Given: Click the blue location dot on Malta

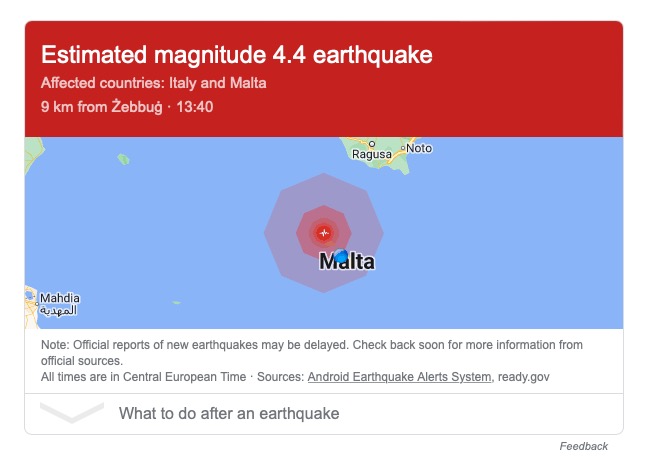Looking at the screenshot, I should [x=341, y=256].
